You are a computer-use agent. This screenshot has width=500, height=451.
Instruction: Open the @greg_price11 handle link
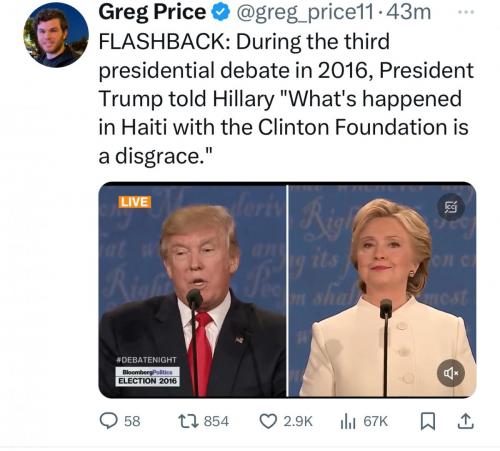tap(305, 13)
